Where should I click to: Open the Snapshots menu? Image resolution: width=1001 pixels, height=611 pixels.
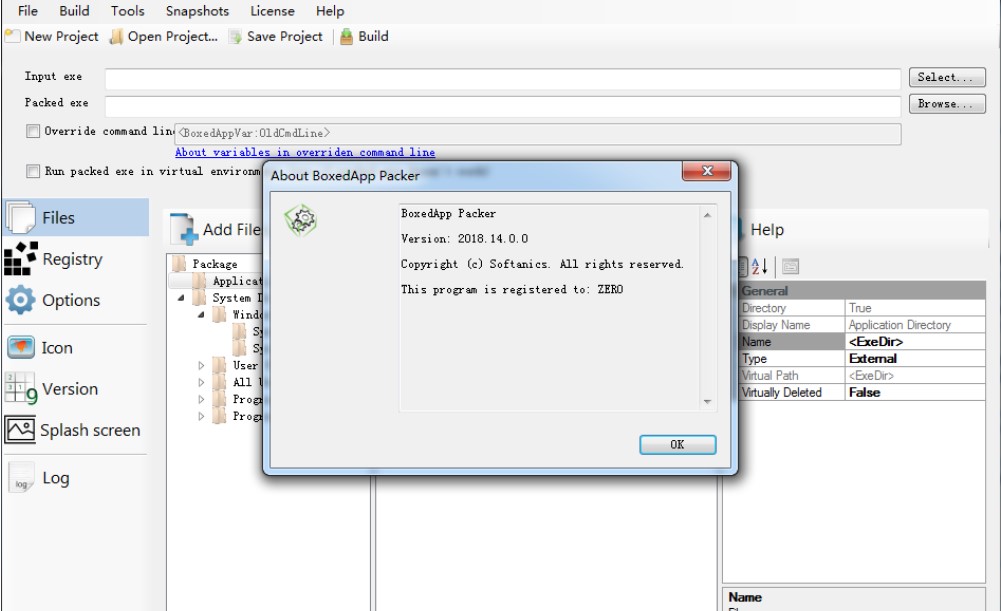197,11
